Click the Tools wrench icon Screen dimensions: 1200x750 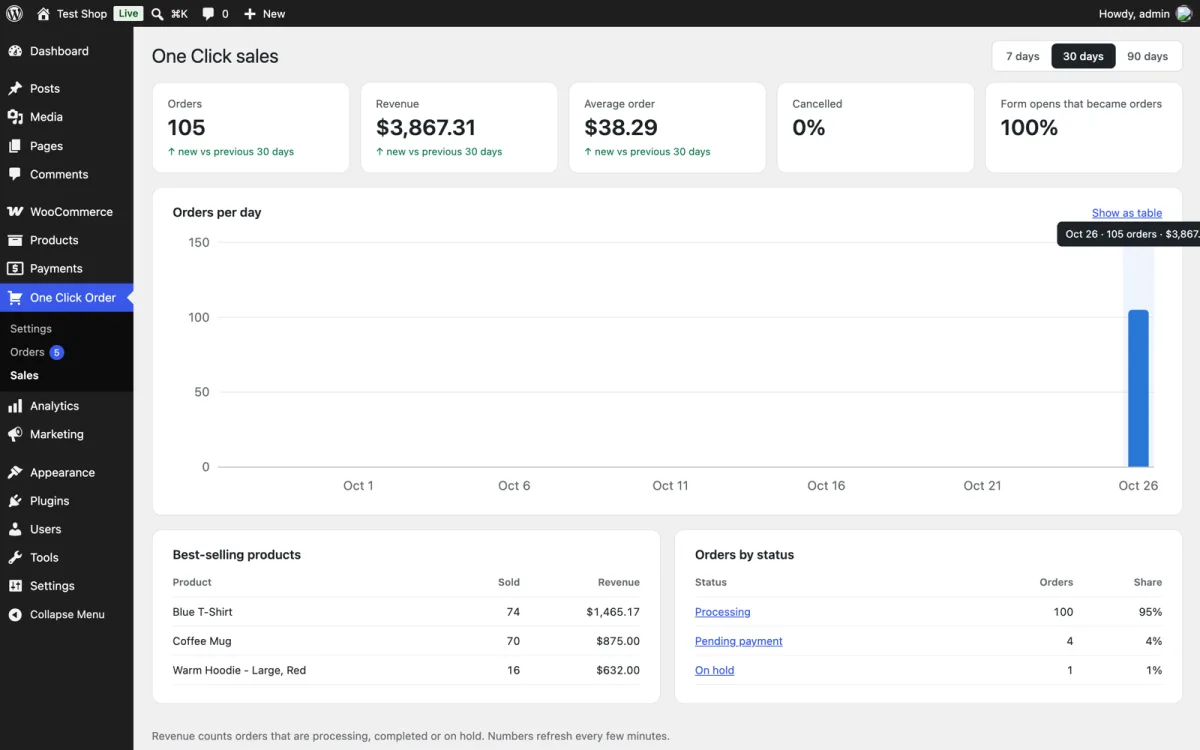15,558
